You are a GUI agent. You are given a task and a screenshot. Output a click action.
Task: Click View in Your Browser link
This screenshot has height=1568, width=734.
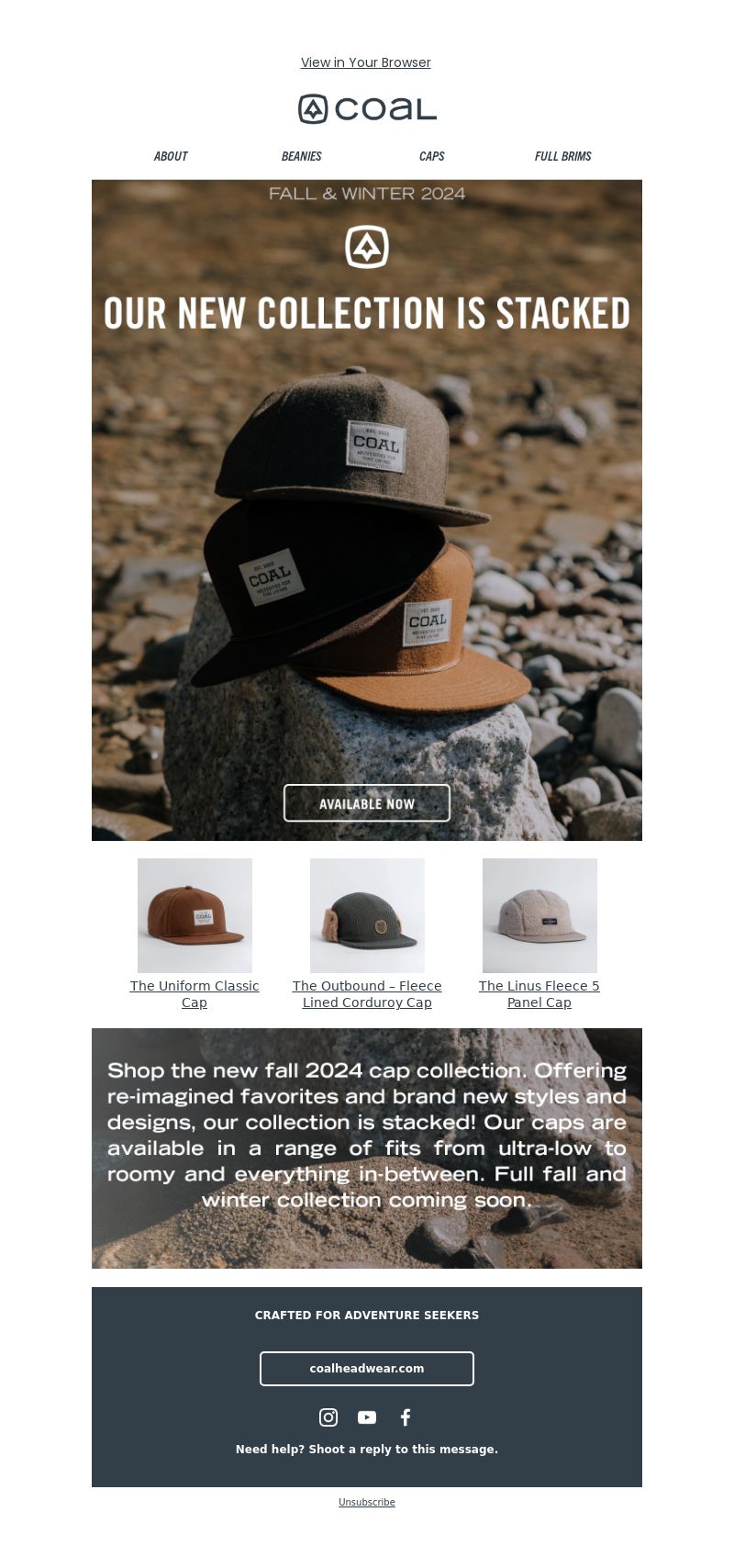coord(366,62)
